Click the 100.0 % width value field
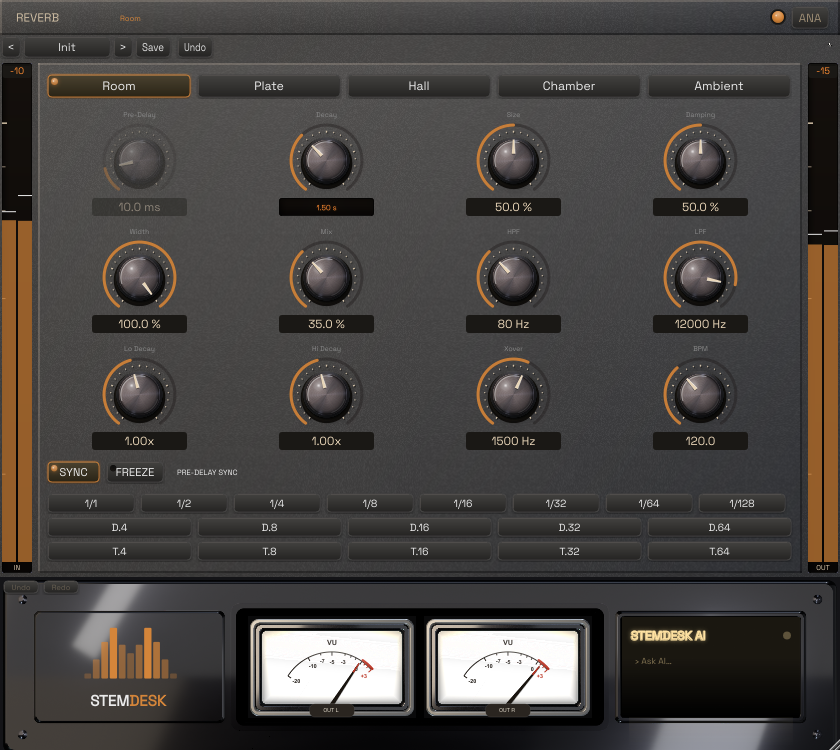This screenshot has width=840, height=750. pyautogui.click(x=139, y=324)
